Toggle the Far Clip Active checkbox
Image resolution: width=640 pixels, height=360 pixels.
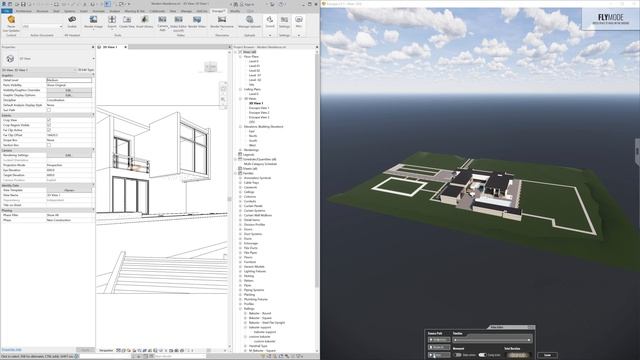click(49, 130)
